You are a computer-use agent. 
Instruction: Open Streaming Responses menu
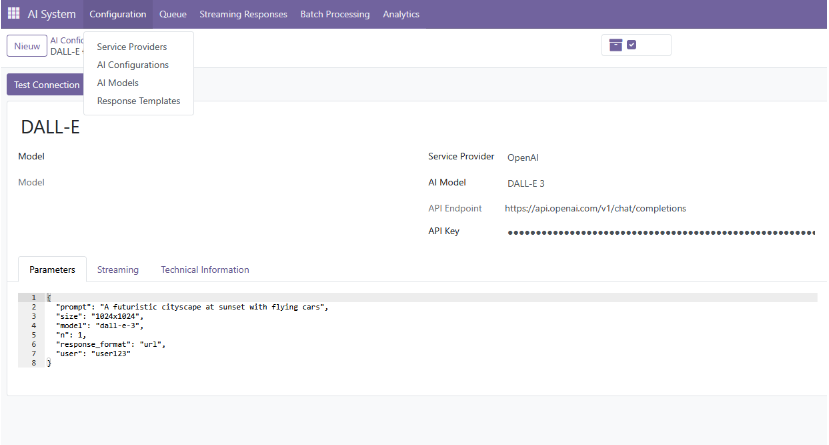(243, 14)
